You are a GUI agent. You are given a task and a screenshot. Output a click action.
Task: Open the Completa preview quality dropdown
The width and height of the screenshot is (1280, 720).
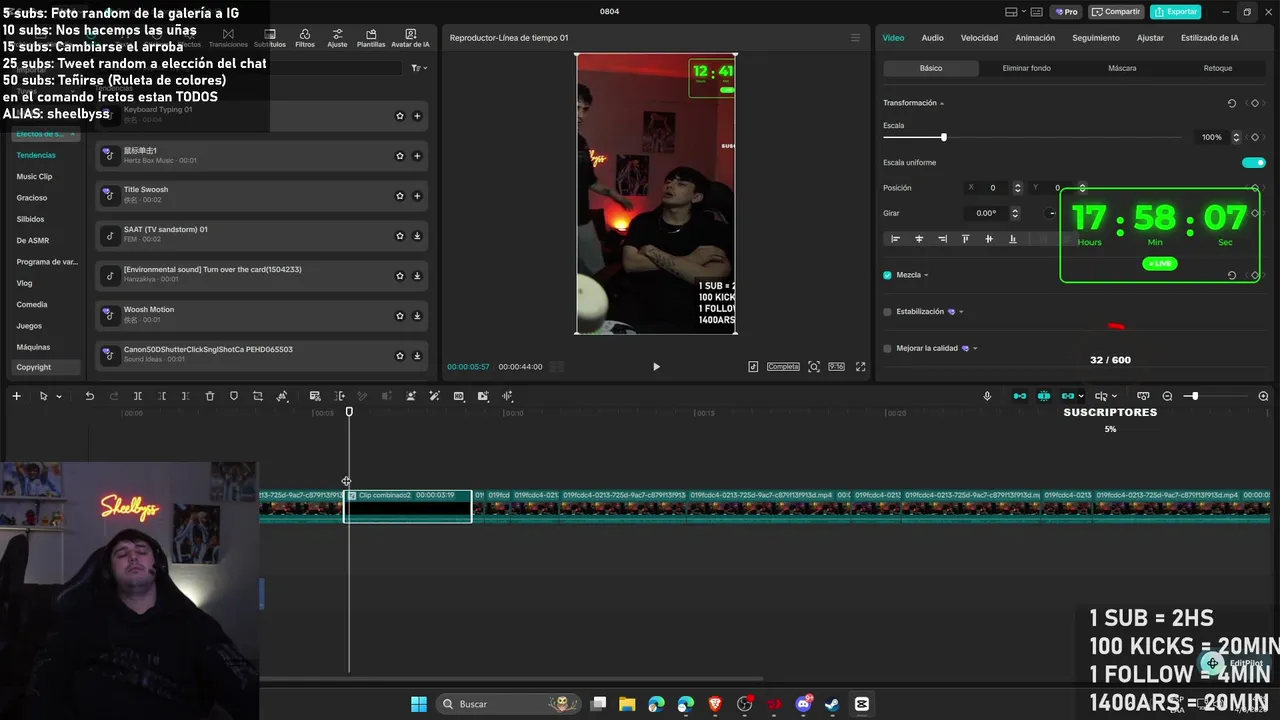pyautogui.click(x=783, y=367)
